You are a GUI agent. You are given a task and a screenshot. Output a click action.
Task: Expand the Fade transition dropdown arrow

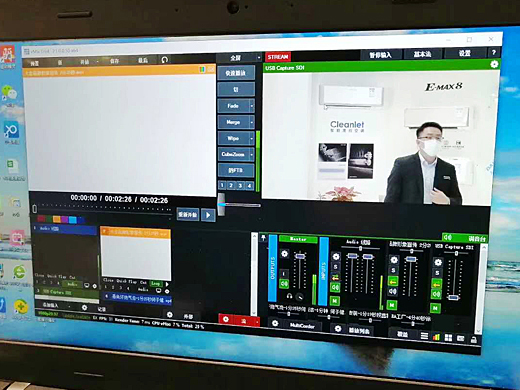coord(252,106)
